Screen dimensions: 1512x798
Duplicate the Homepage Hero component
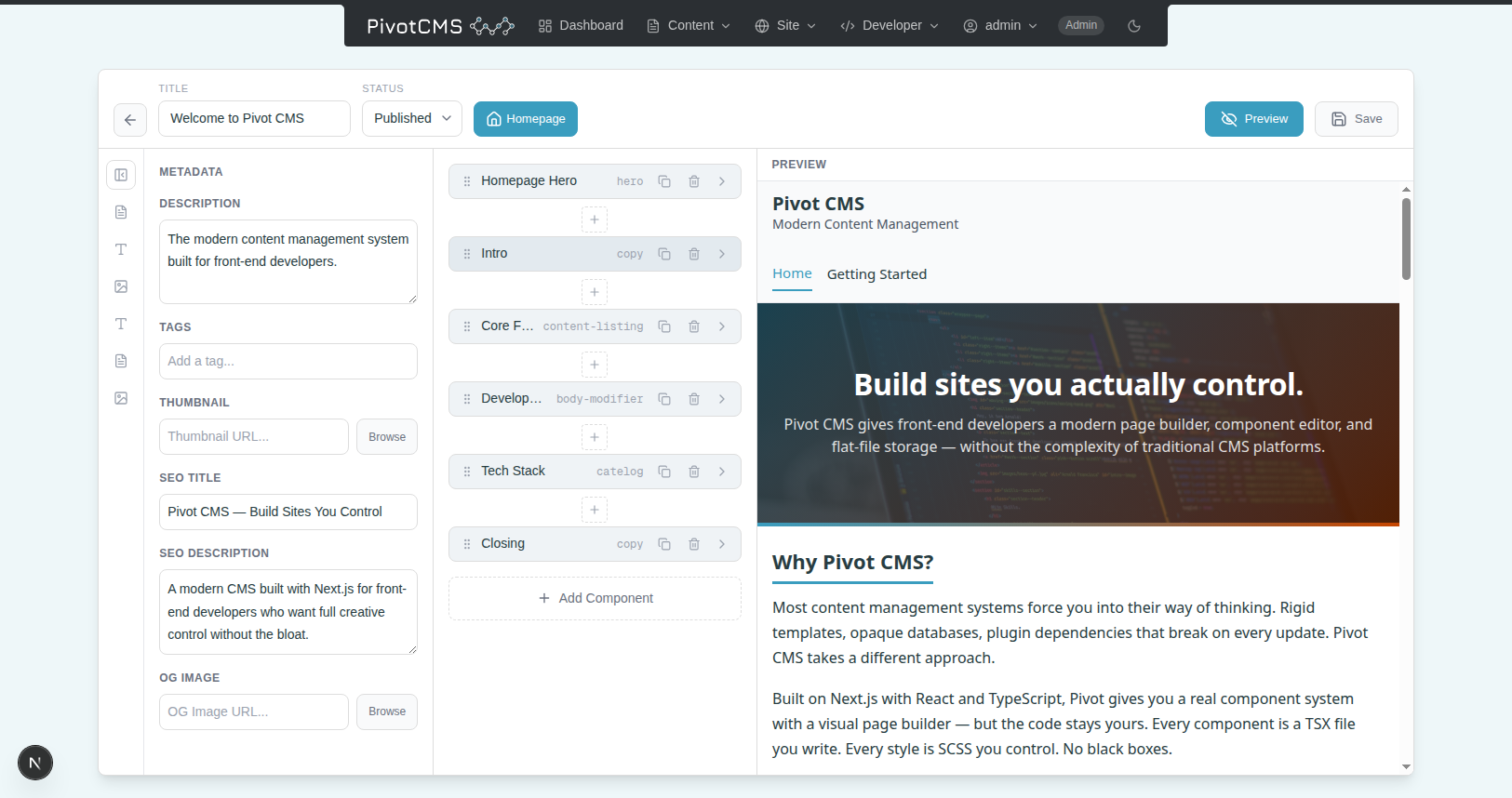click(x=664, y=181)
